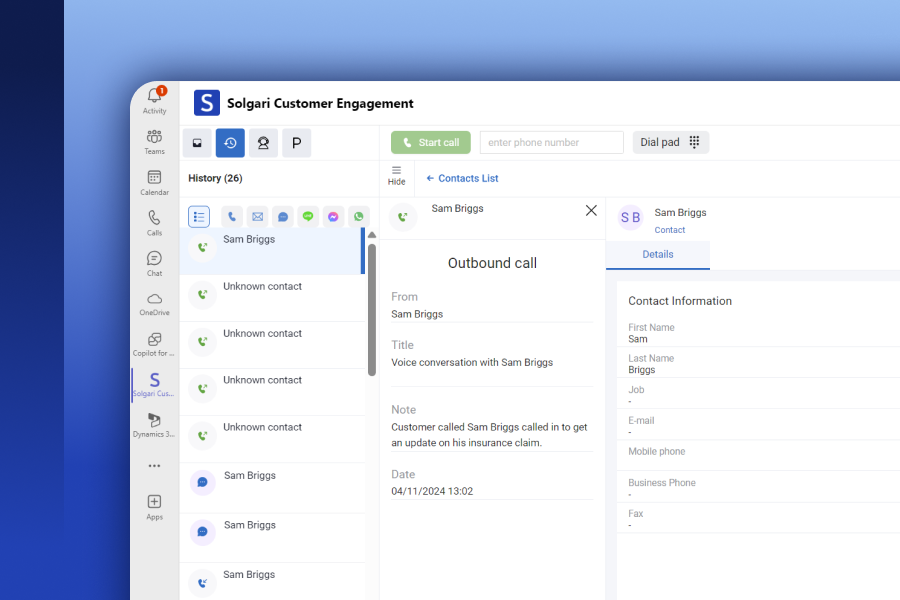Viewport: 900px width, 600px height.
Task: Click the history list scrollbar thumb
Action: click(372, 310)
